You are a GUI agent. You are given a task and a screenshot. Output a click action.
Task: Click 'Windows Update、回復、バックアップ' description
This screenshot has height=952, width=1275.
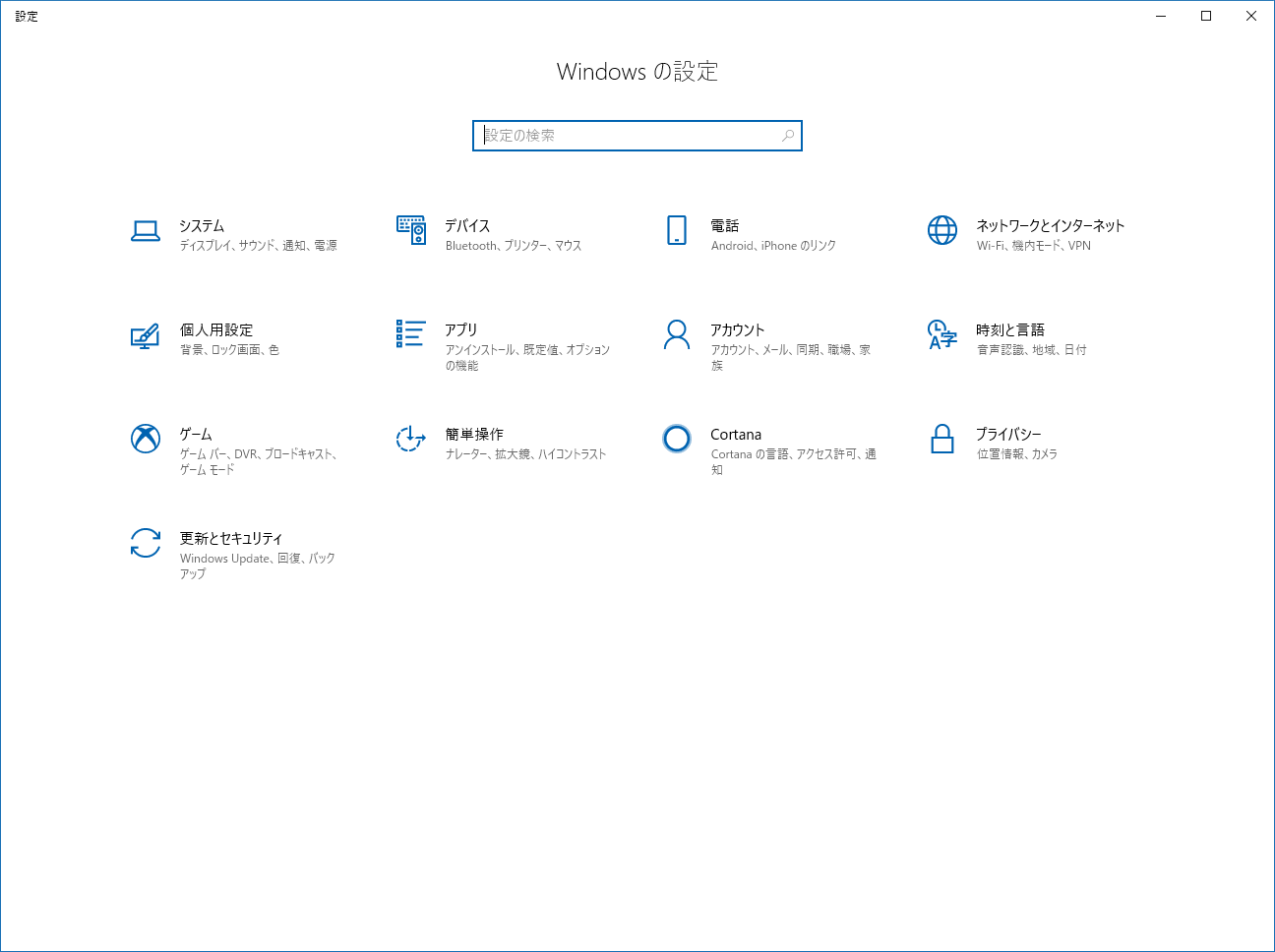point(258,566)
